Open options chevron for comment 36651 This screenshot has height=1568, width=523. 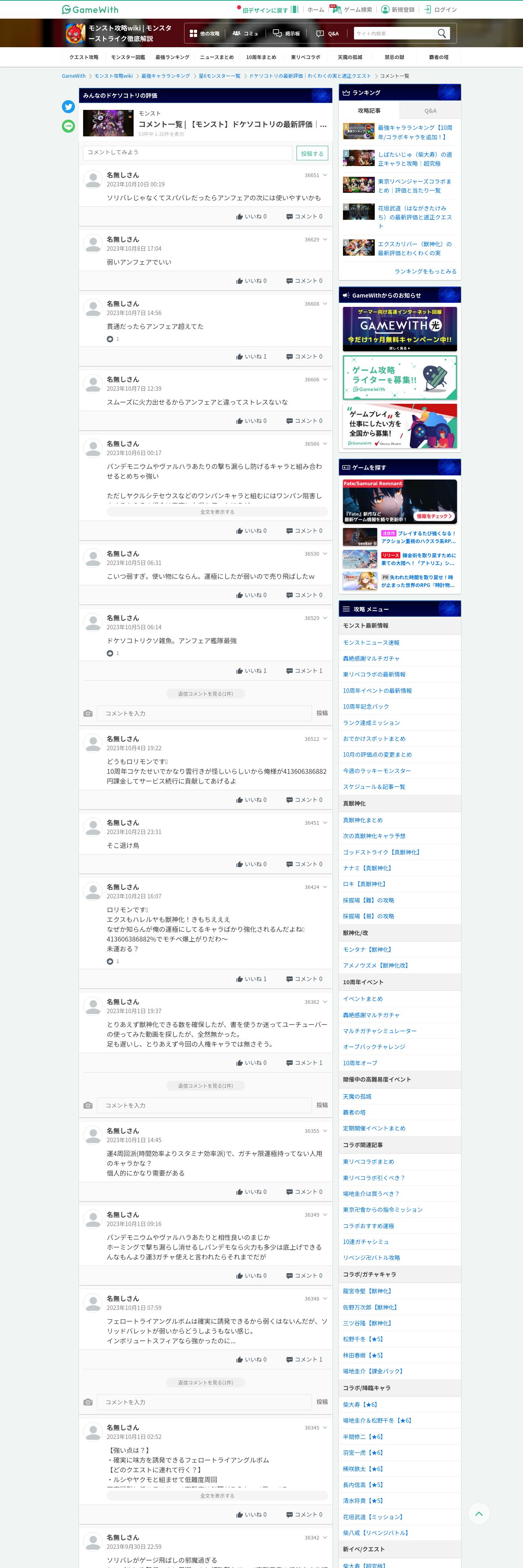(325, 175)
